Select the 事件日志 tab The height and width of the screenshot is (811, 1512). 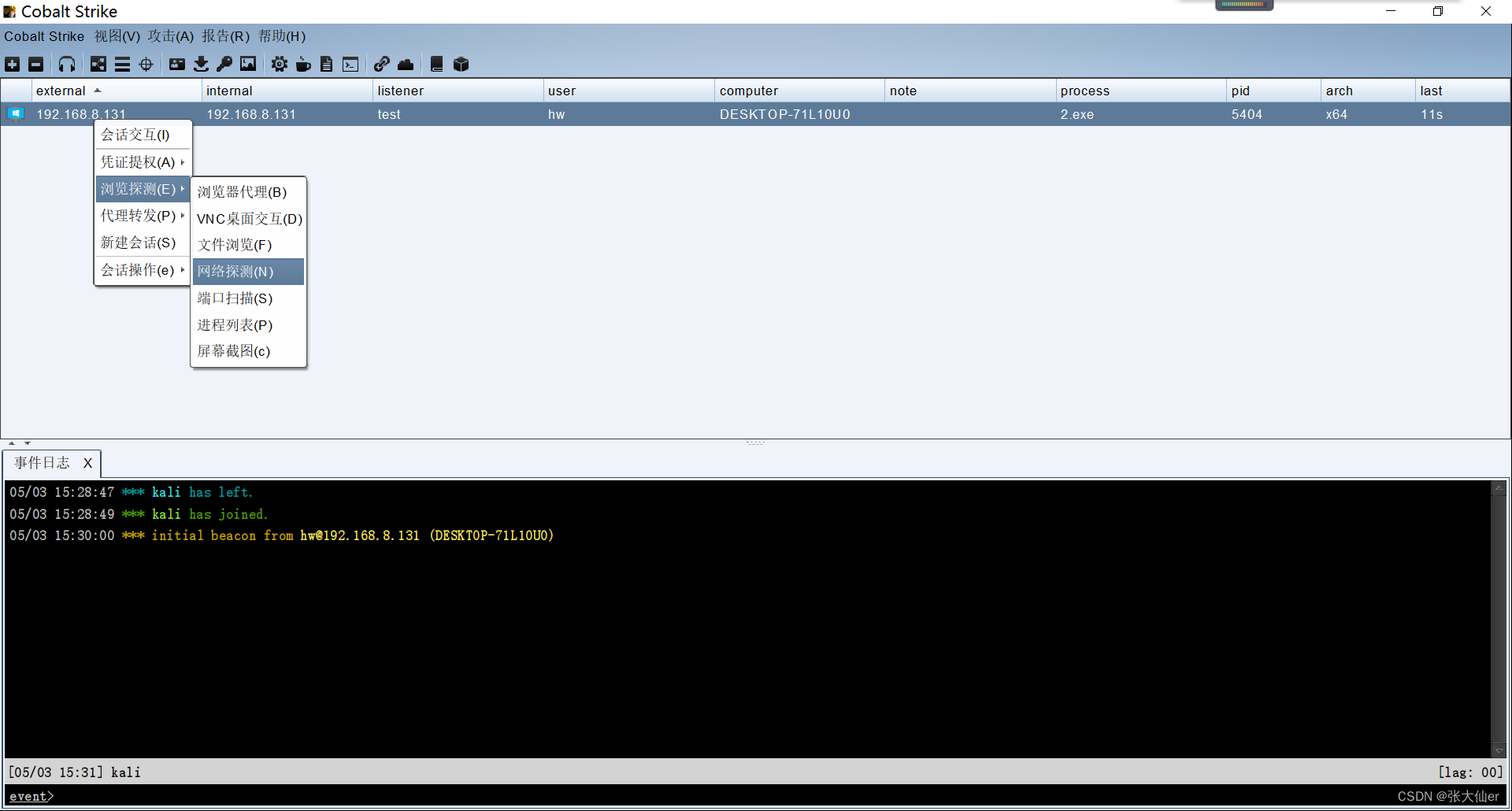coord(42,463)
